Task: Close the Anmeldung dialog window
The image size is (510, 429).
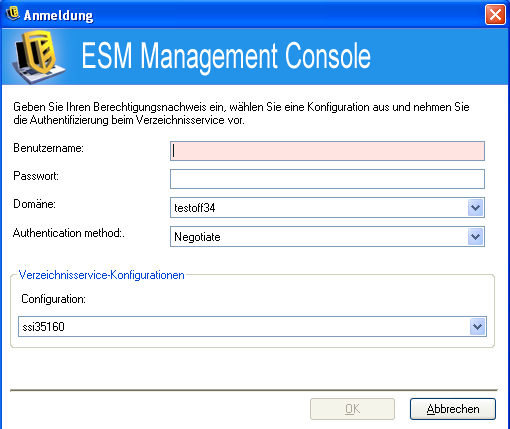Action: (x=495, y=15)
